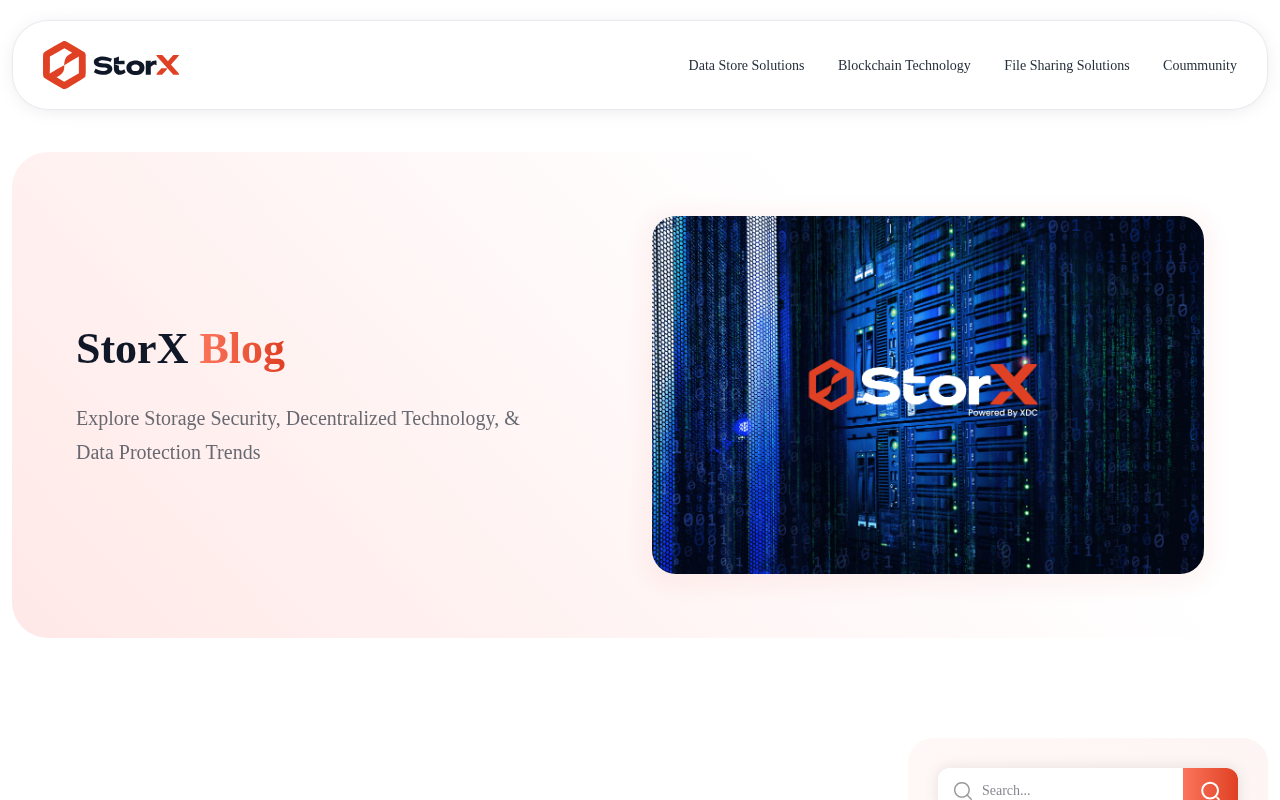Open the Data Store Solutions menu
The width and height of the screenshot is (1280, 800).
click(x=746, y=65)
